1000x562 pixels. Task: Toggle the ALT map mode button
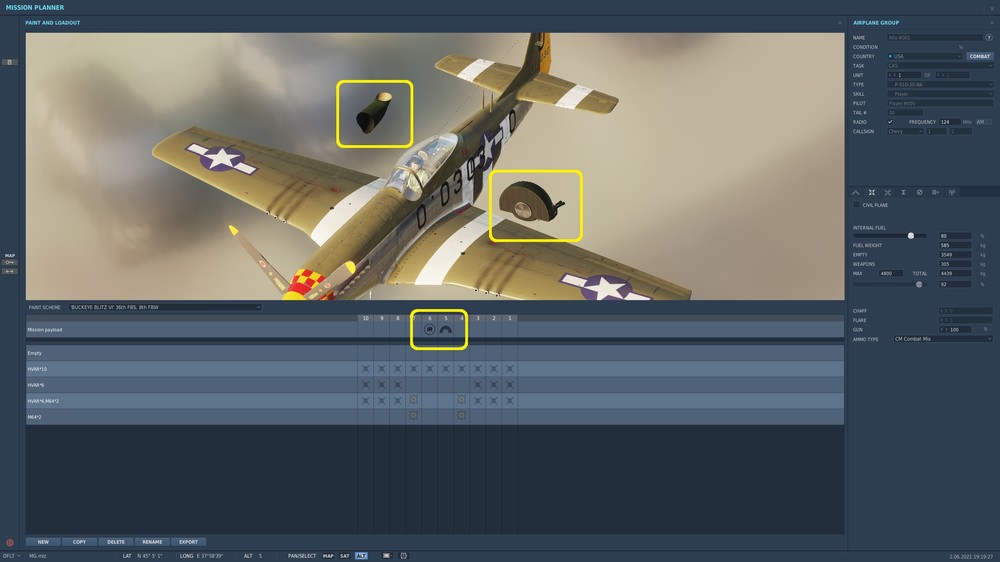click(361, 556)
